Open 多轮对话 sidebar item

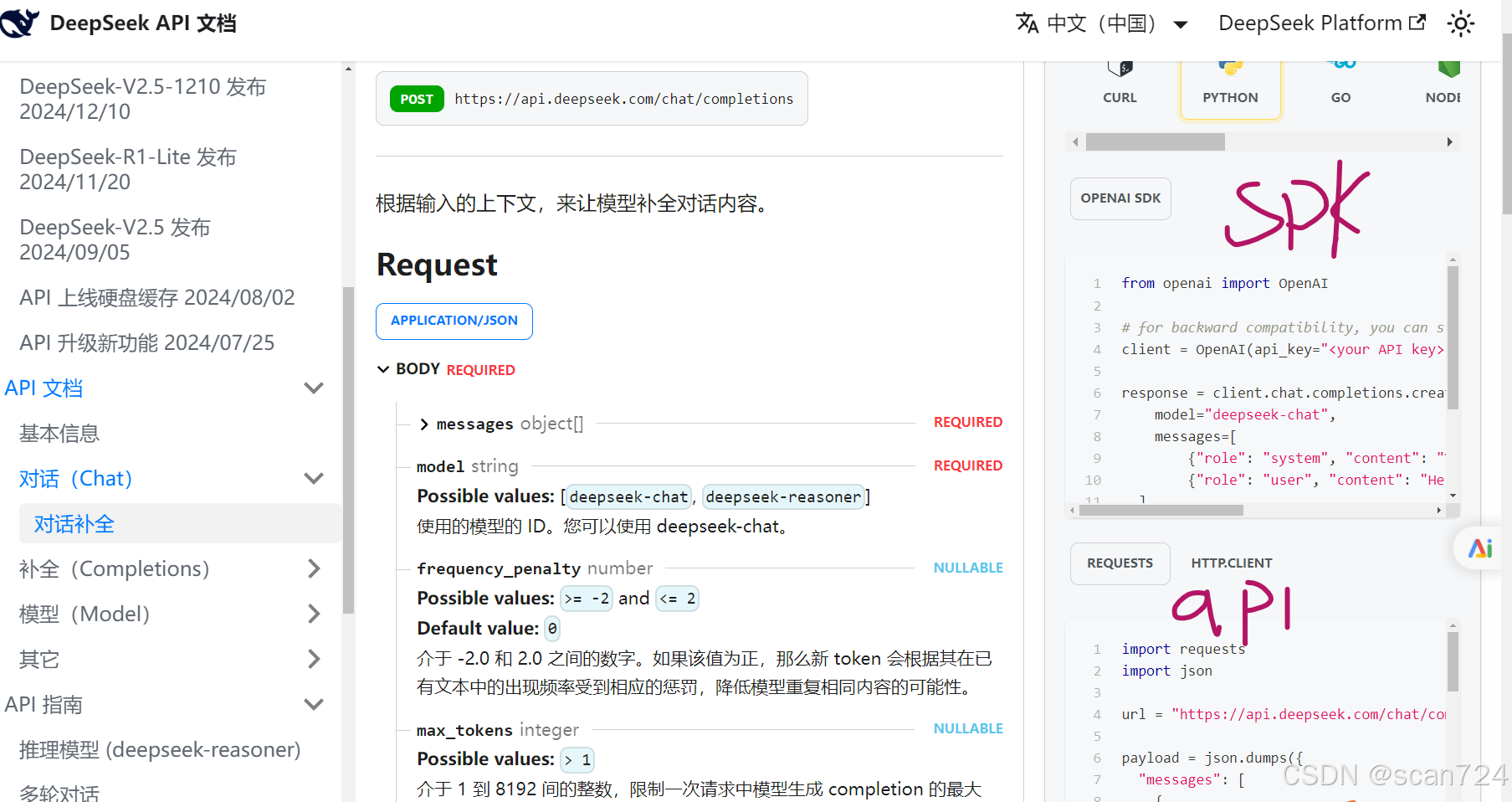(59, 792)
